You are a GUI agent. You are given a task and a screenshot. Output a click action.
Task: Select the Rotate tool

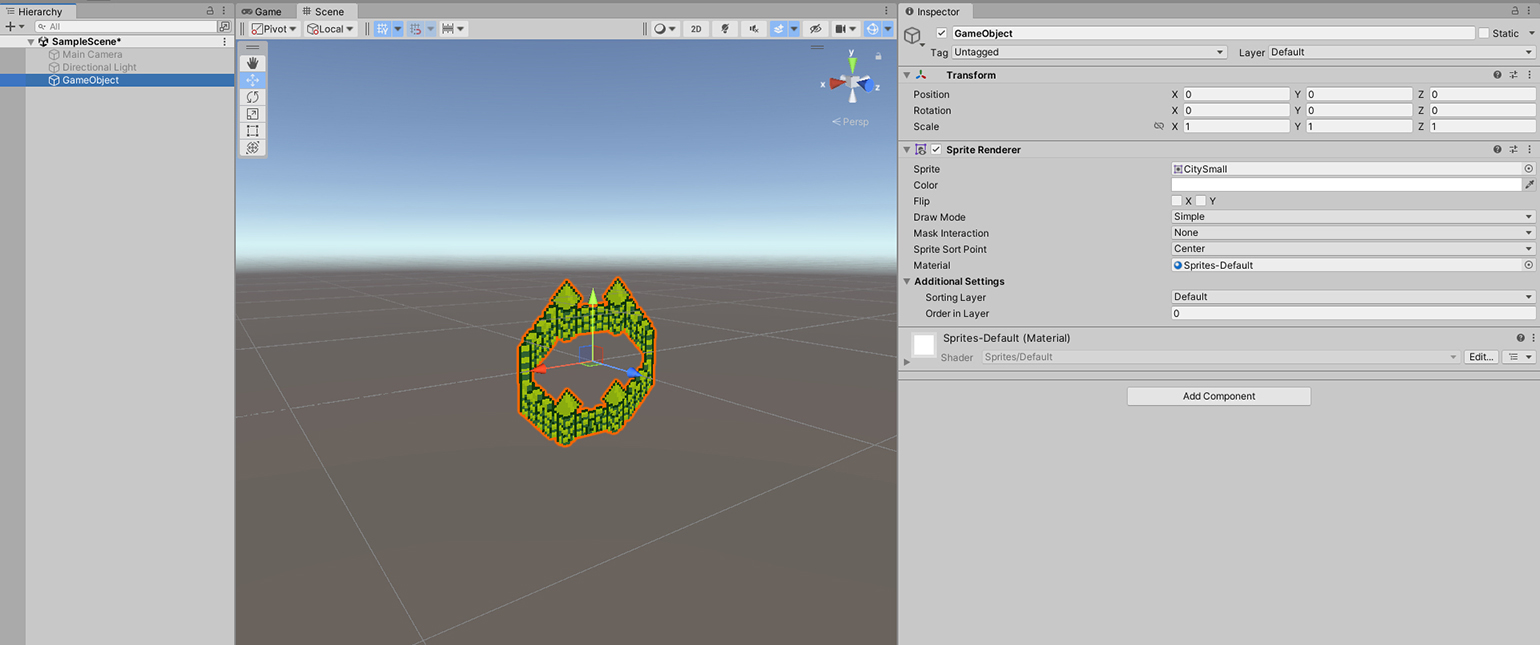click(x=252, y=97)
